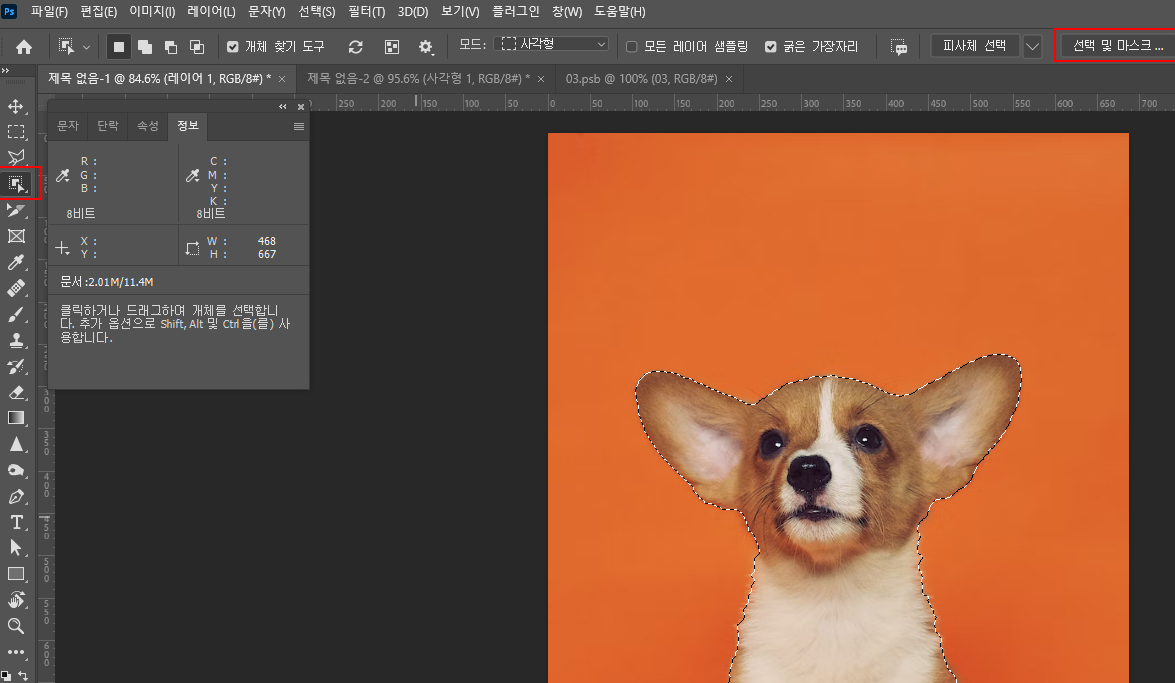This screenshot has width=1175, height=683.
Task: Select the Brush tool
Action: pyautogui.click(x=16, y=314)
